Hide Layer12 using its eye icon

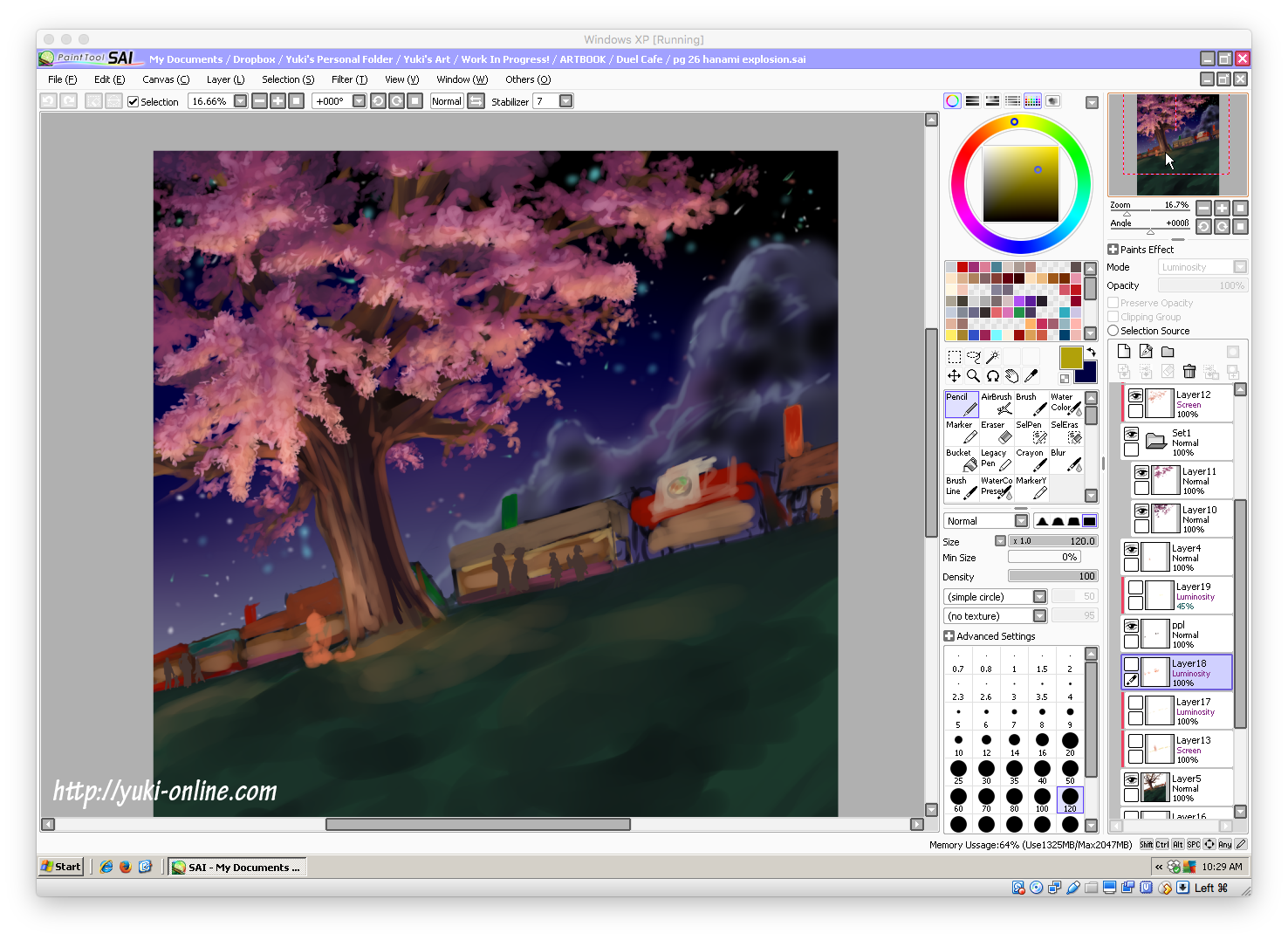click(1135, 395)
